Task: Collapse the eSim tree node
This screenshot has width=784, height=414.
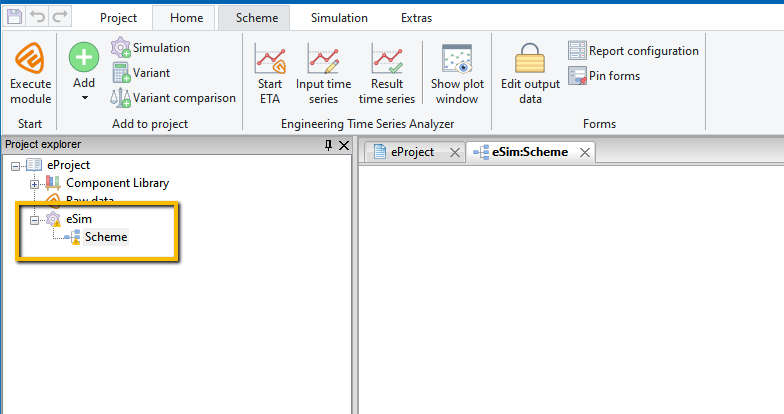Action: coord(34,220)
